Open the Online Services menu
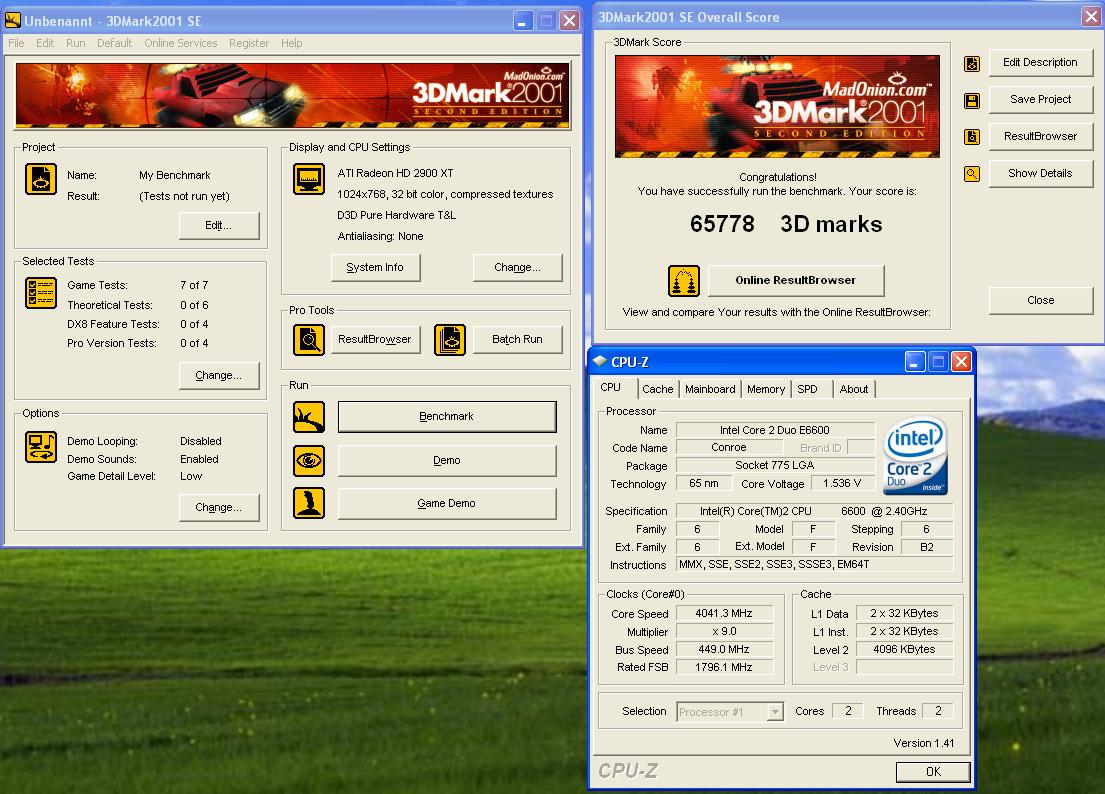1105x794 pixels. point(180,43)
